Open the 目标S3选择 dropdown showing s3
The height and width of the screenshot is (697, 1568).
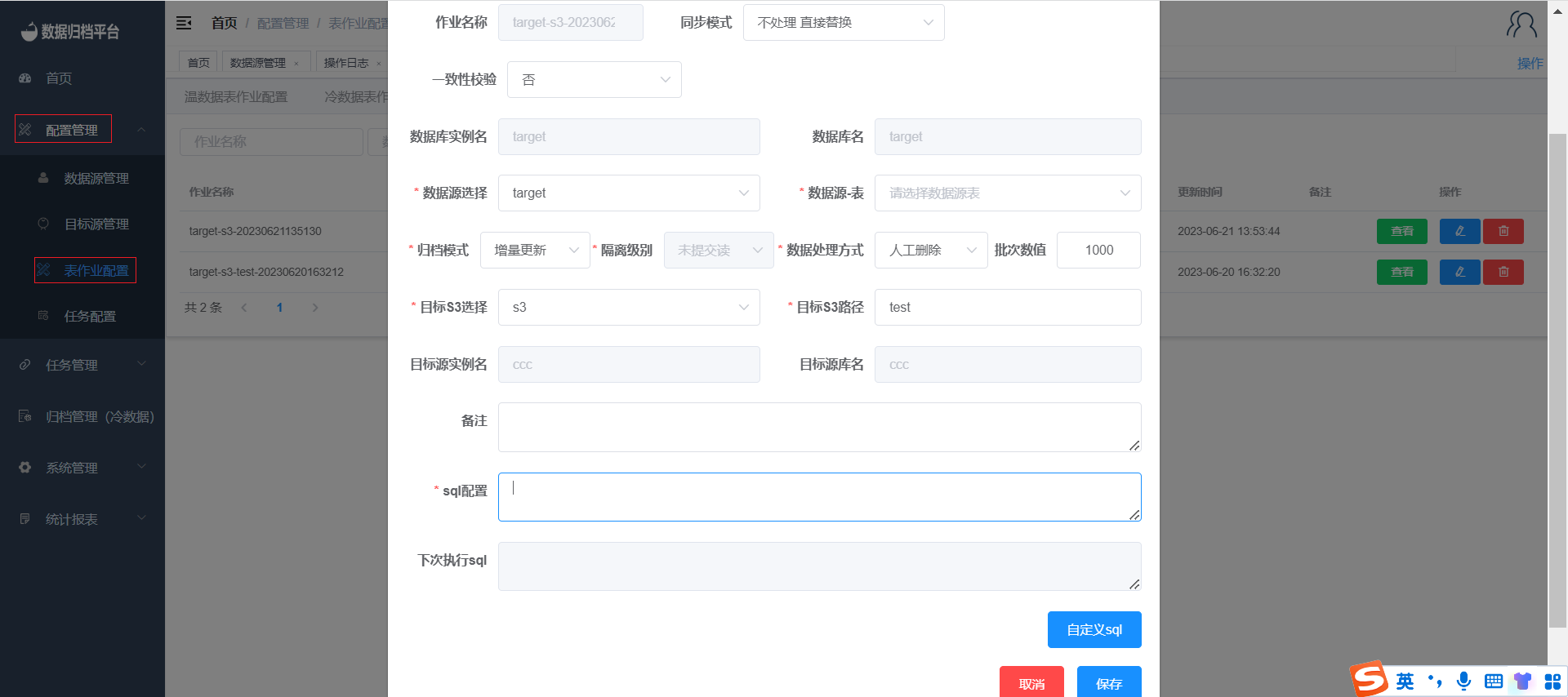point(629,308)
